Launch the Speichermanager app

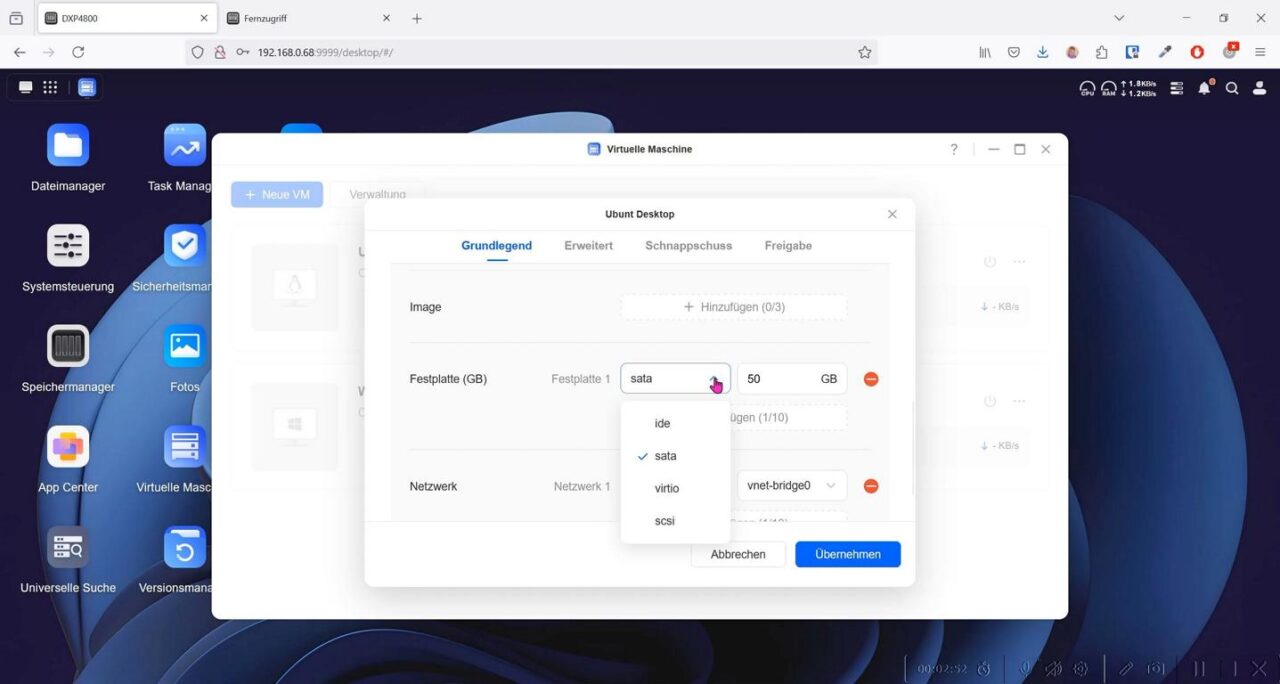[68, 347]
